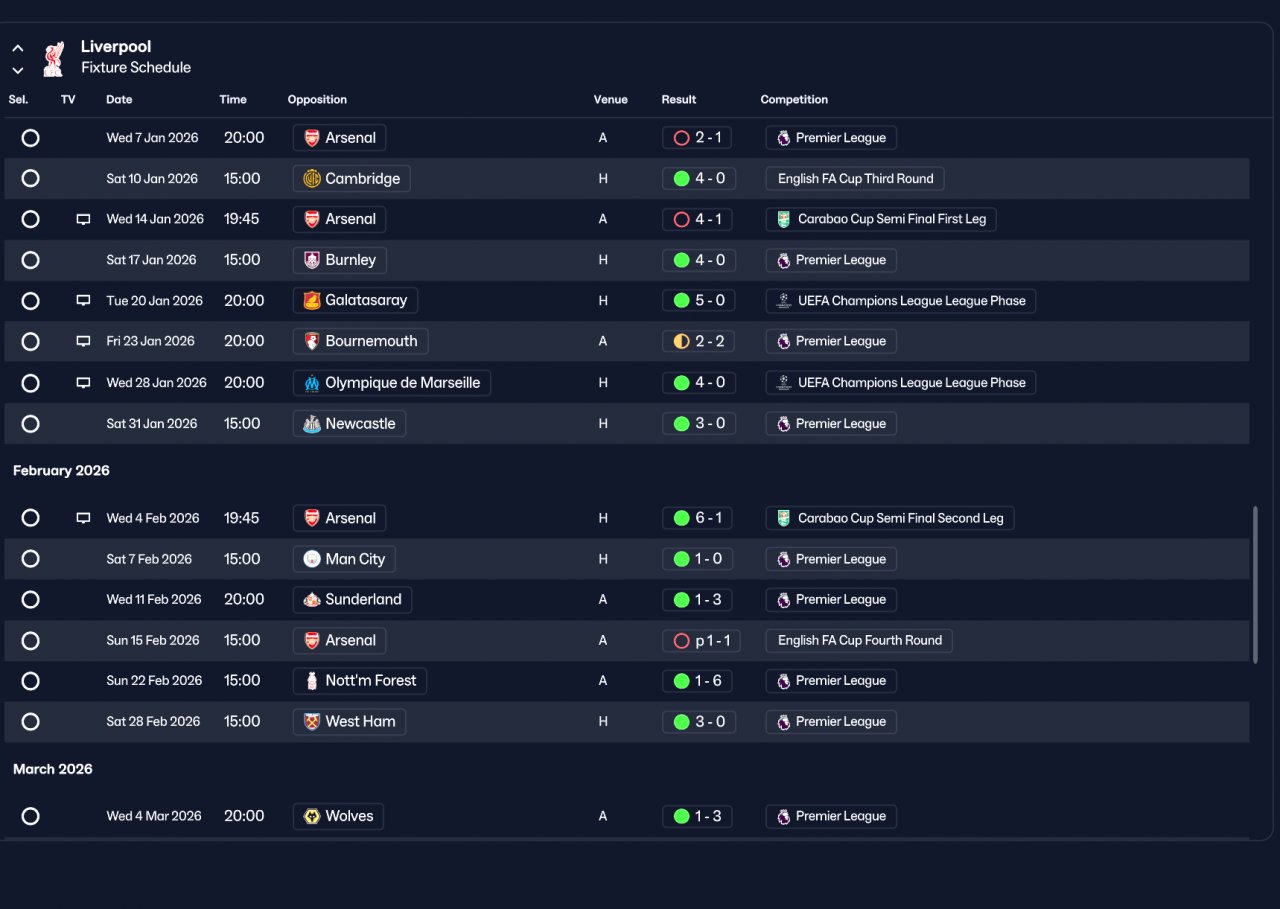
Task: Open Olympique de Marseille club link
Action: click(391, 383)
